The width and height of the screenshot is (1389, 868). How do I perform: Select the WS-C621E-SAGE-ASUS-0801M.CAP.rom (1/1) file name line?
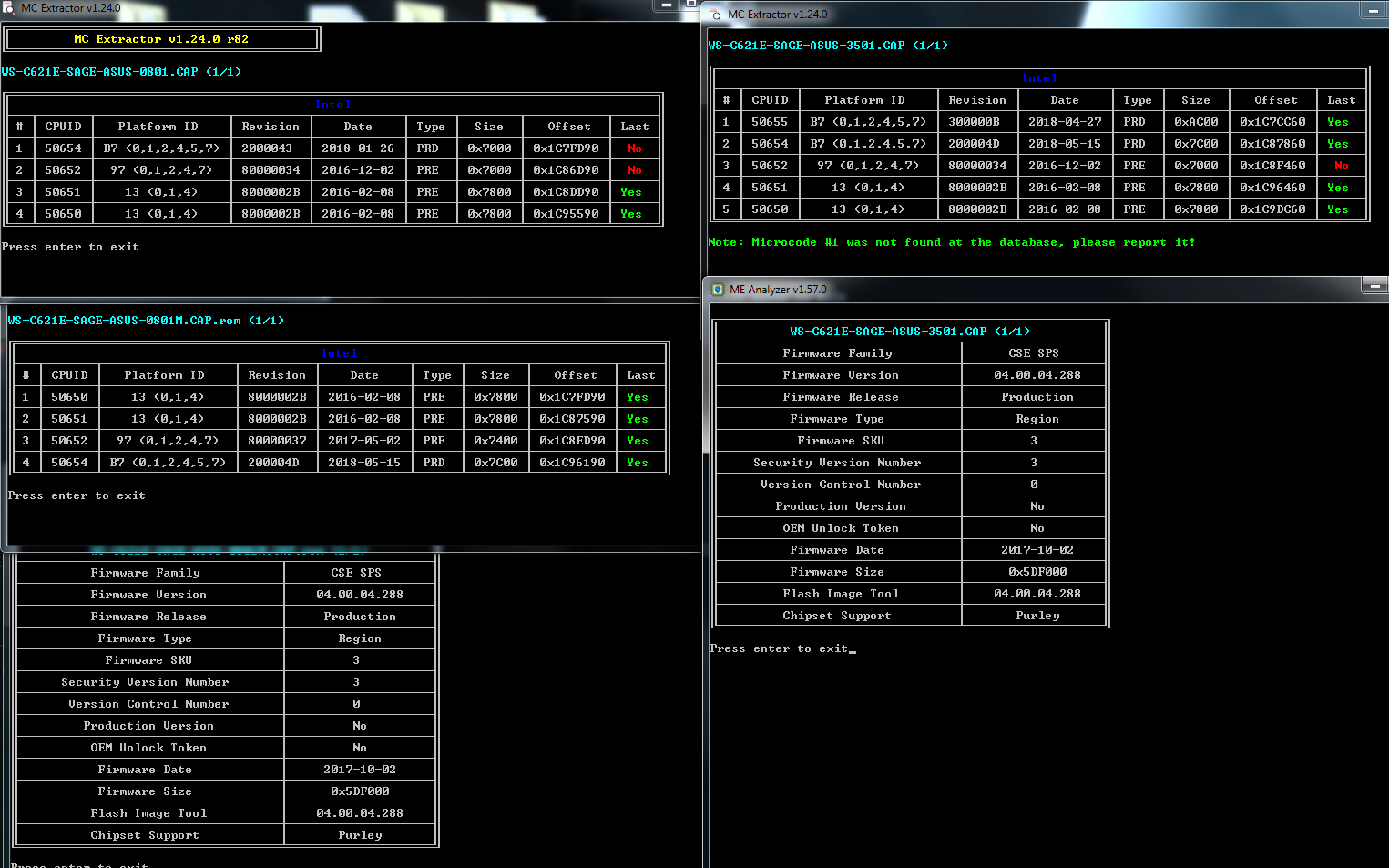pos(146,321)
